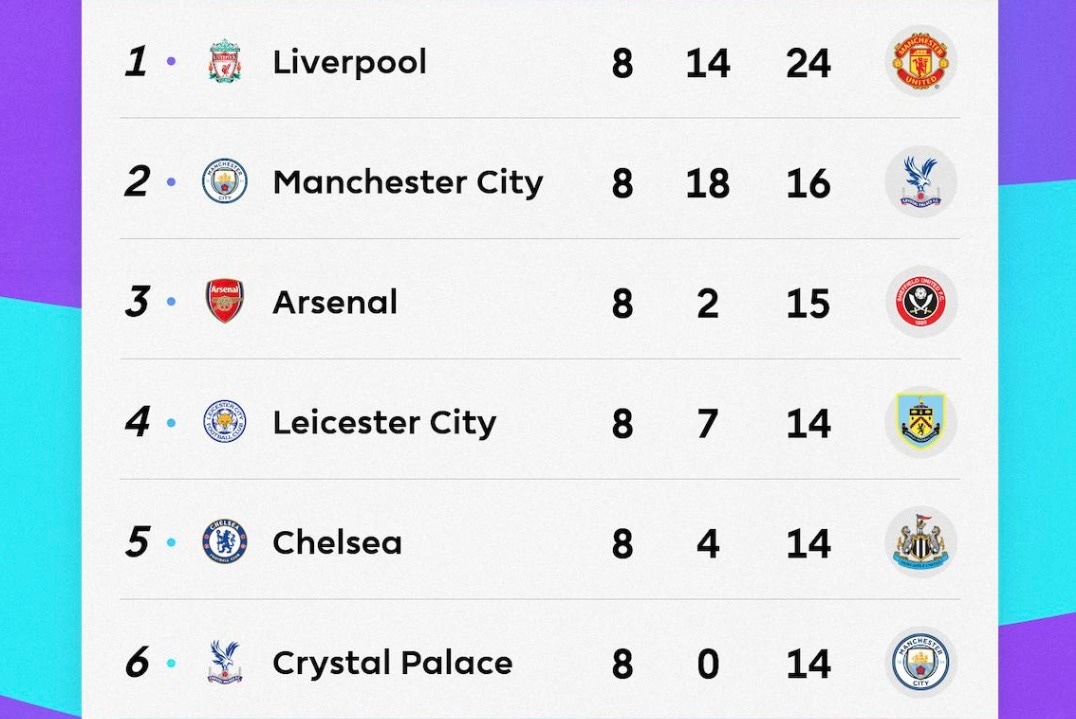Click the Leicester City club crest
The image size is (1076, 719).
pos(225,422)
